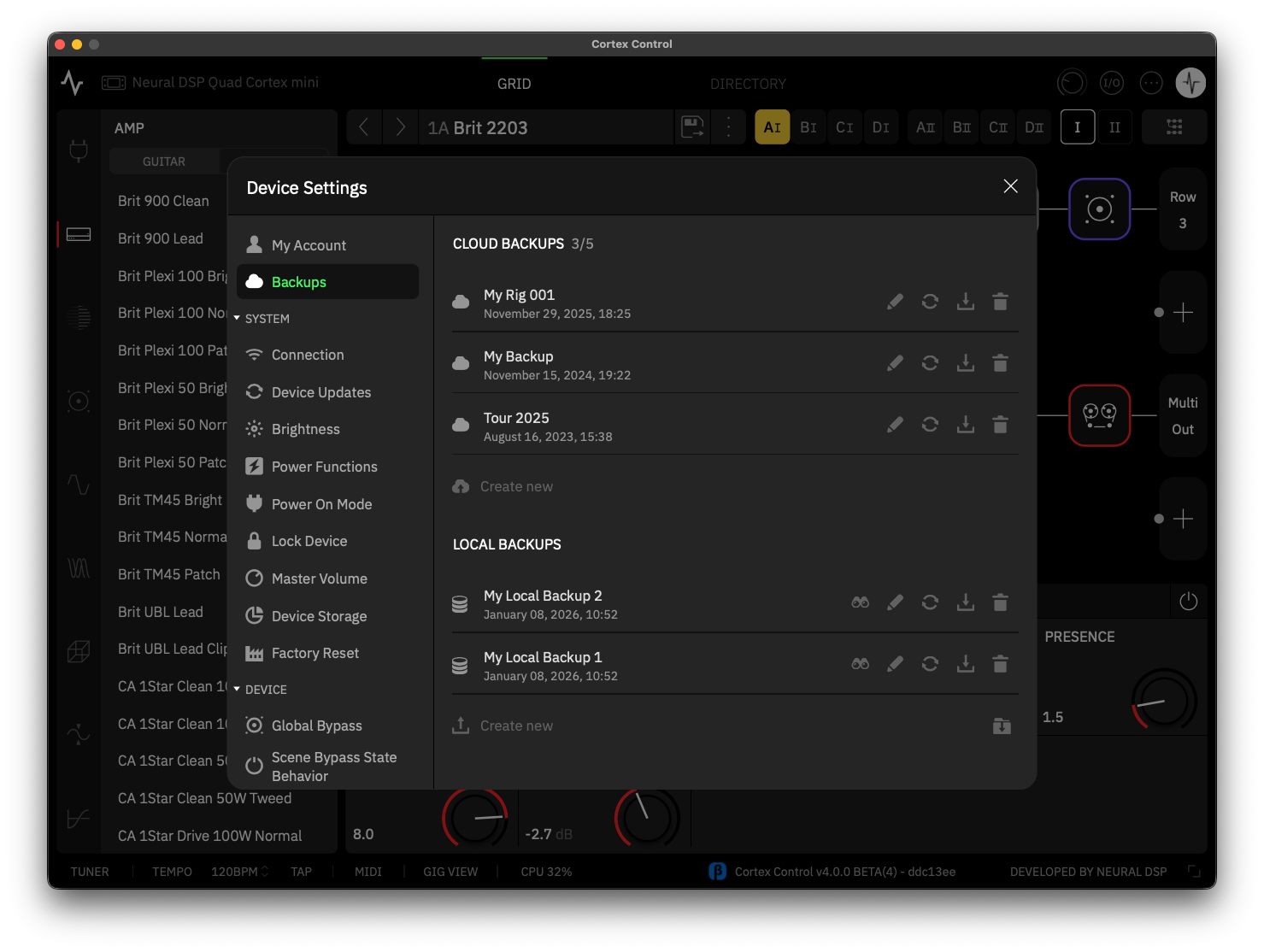Image resolution: width=1264 pixels, height=952 pixels.
Task: Collapse the SYSTEM settings group
Action: [x=262, y=319]
